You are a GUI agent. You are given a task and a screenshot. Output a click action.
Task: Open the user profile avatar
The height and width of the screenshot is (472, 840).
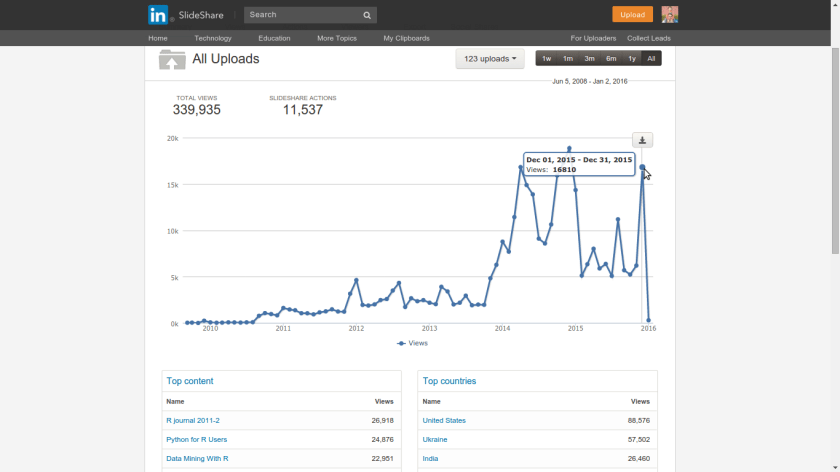click(669, 14)
